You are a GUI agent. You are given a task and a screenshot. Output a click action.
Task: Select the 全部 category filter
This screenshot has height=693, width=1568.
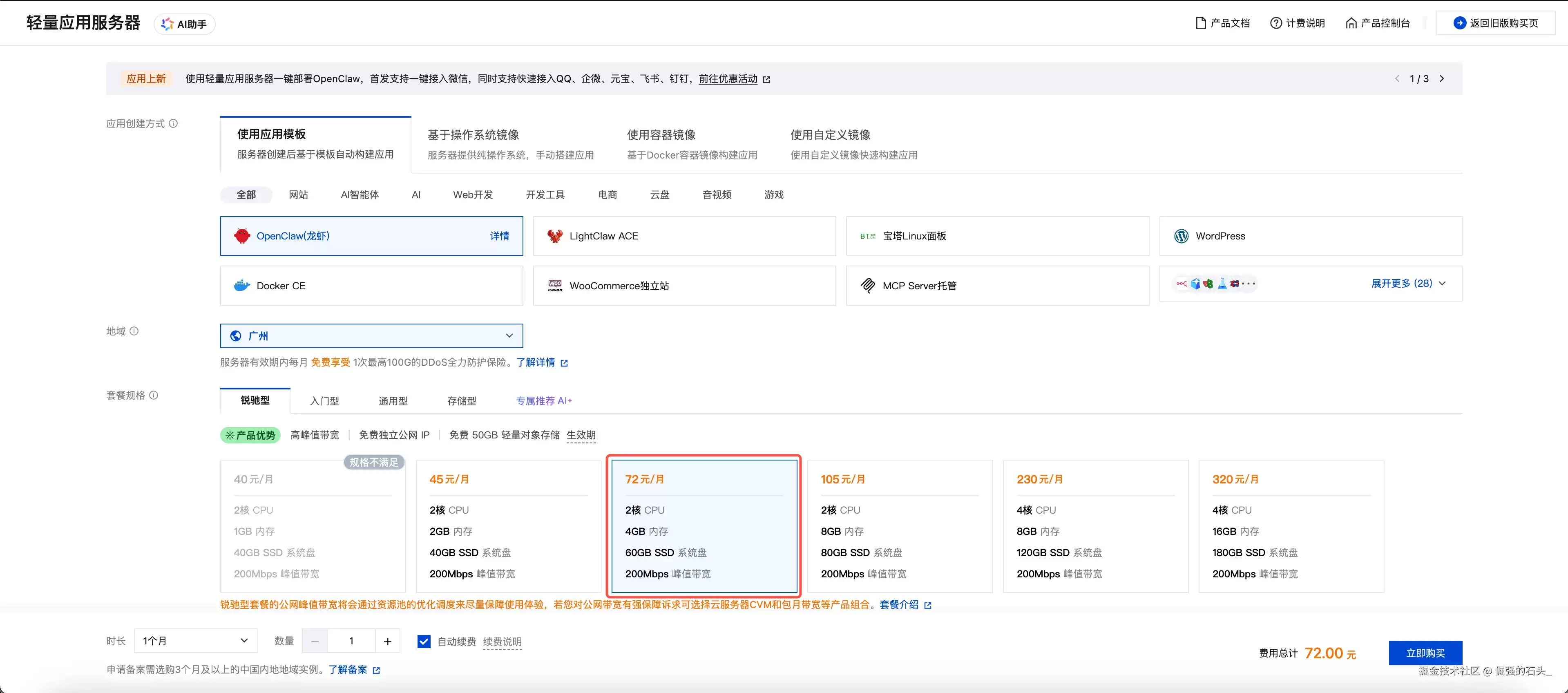(x=246, y=195)
